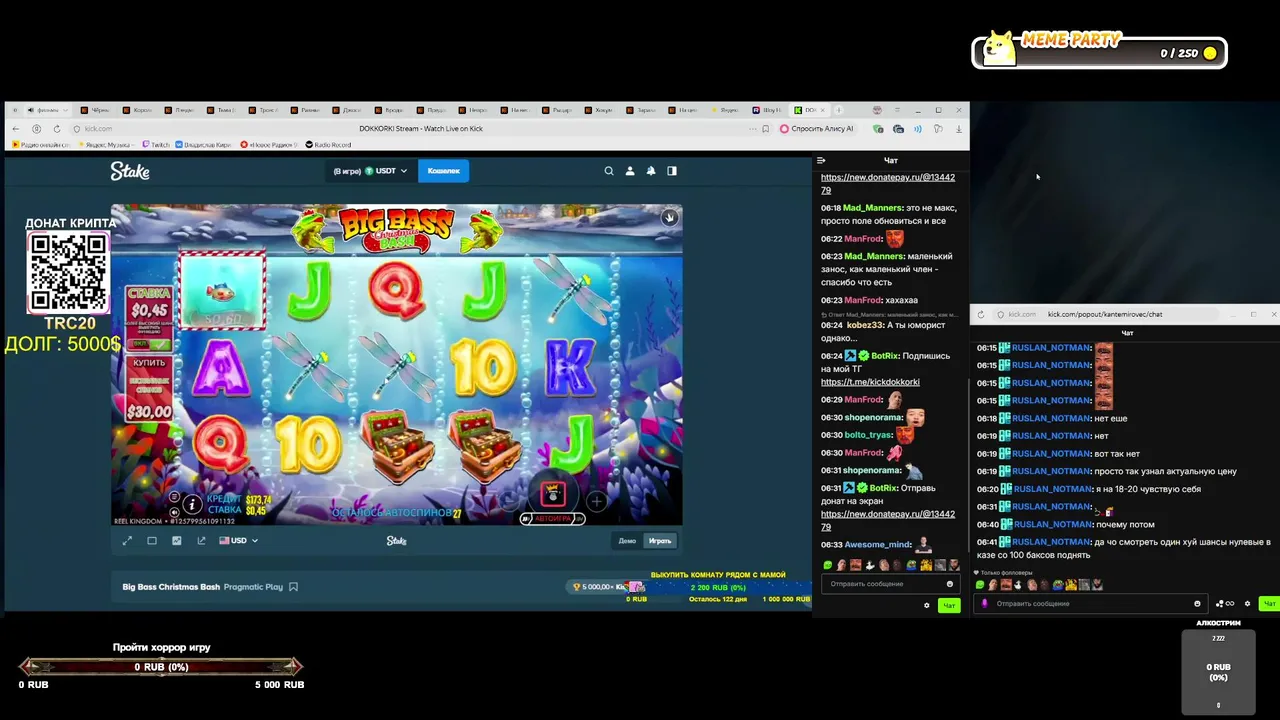Click username kobez33 in chat
The image size is (1280, 720).
click(865, 325)
